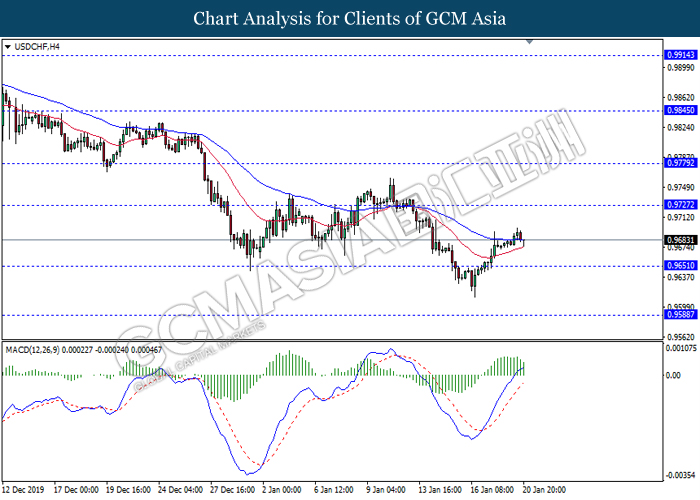
Task: Click the 0.96510 support level tag
Action: click(679, 266)
